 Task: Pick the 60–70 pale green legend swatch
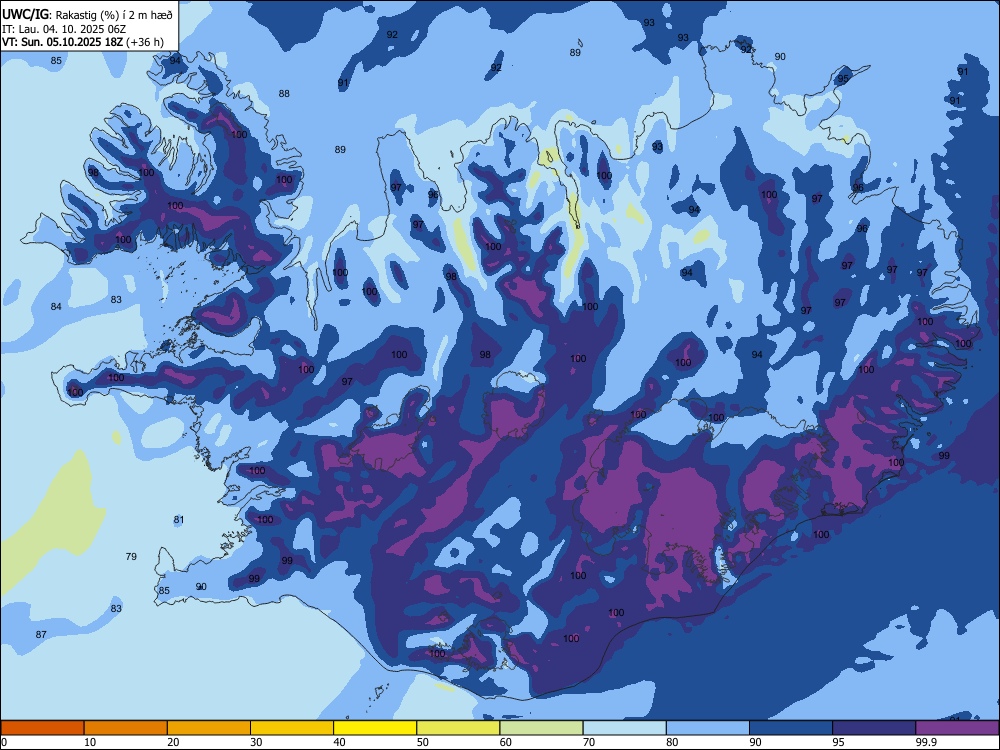pyautogui.click(x=541, y=728)
